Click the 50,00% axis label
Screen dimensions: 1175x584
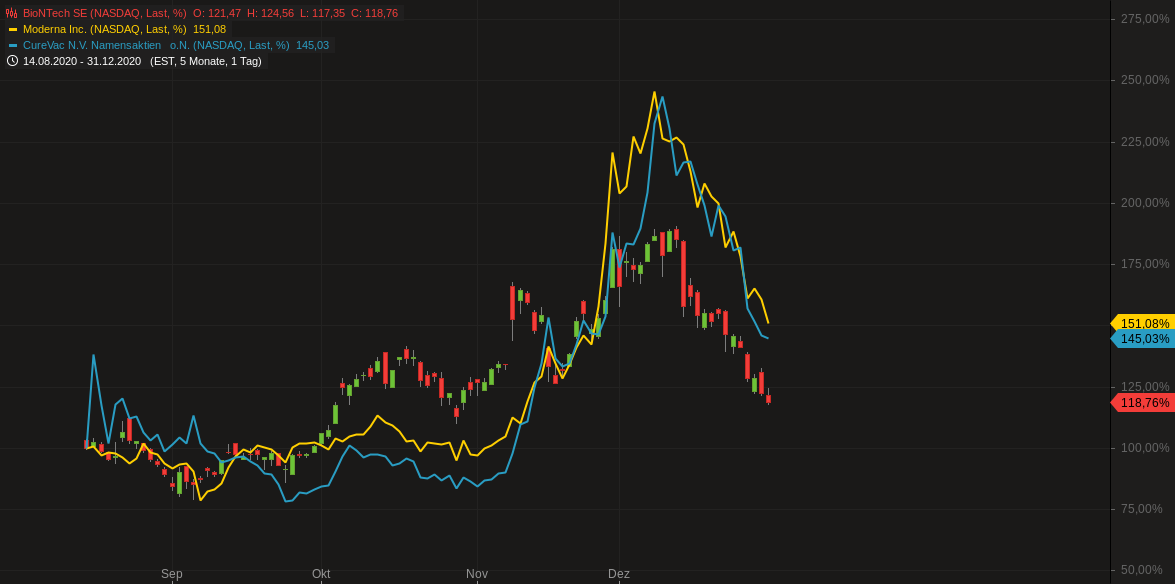(1141, 571)
